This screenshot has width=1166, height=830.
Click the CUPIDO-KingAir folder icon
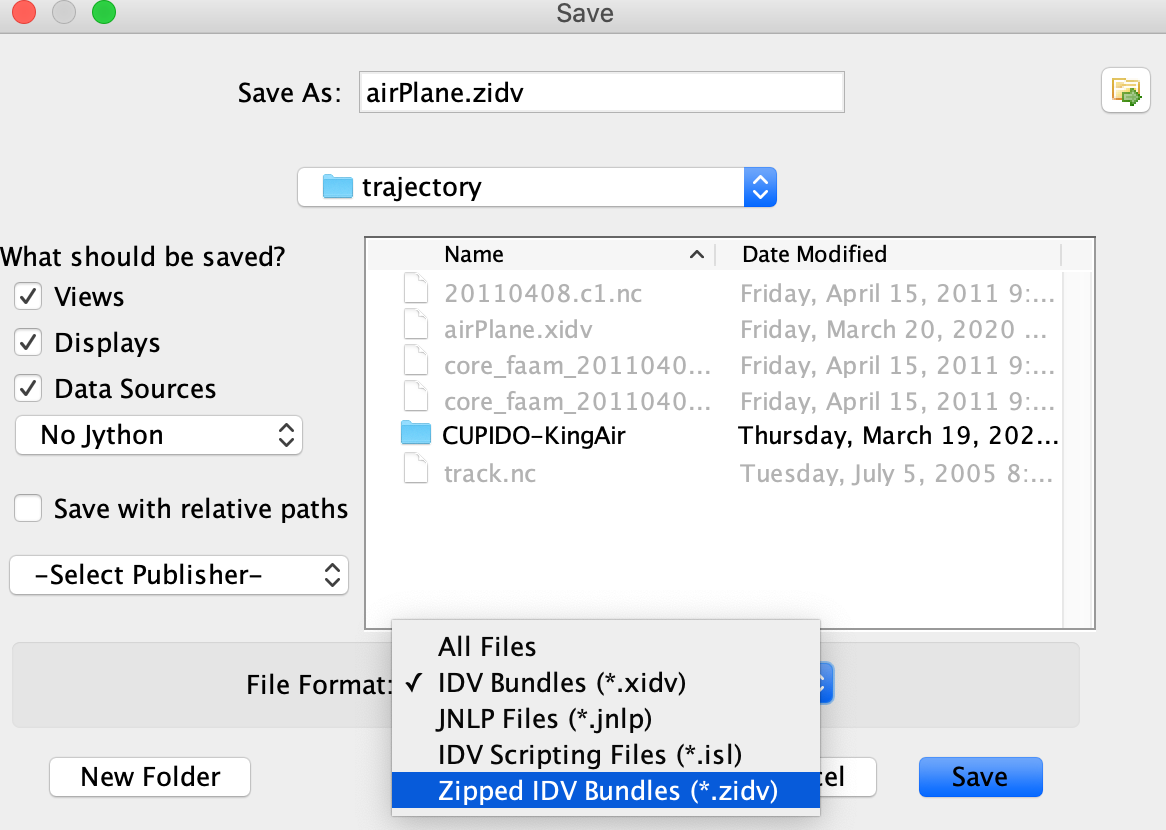pos(414,434)
